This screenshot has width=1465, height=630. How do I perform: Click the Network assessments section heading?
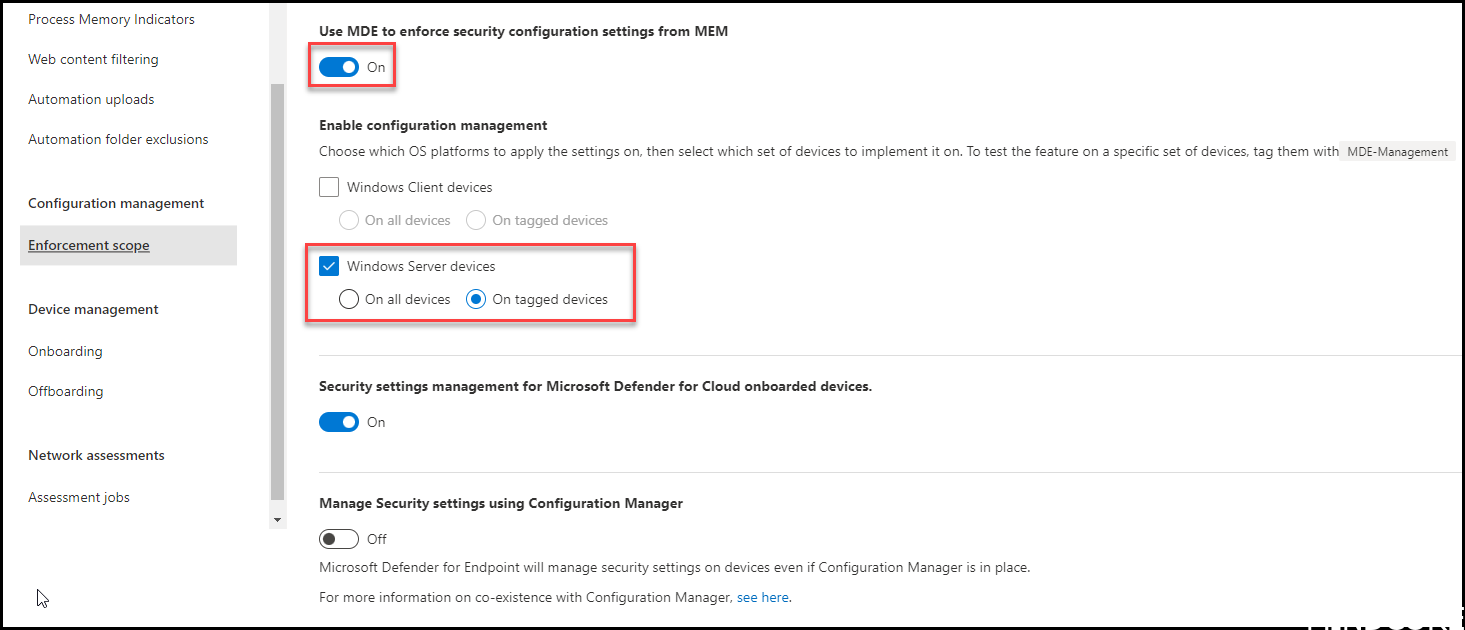click(x=96, y=455)
